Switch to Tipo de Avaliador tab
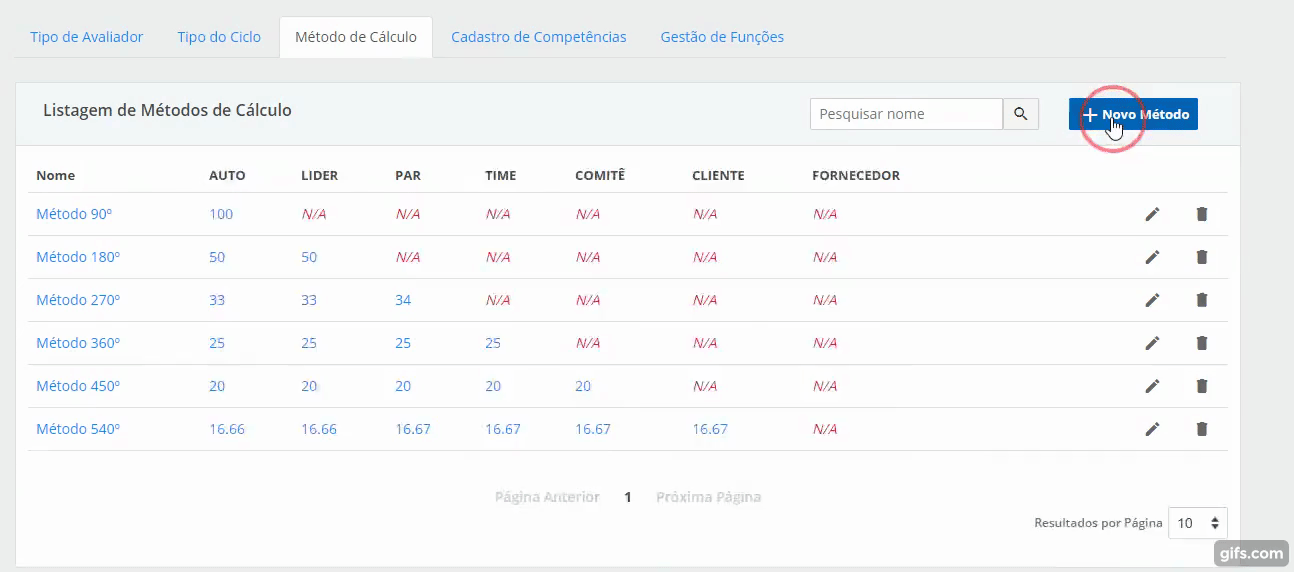Viewport: 1294px width, 572px height. coord(87,37)
